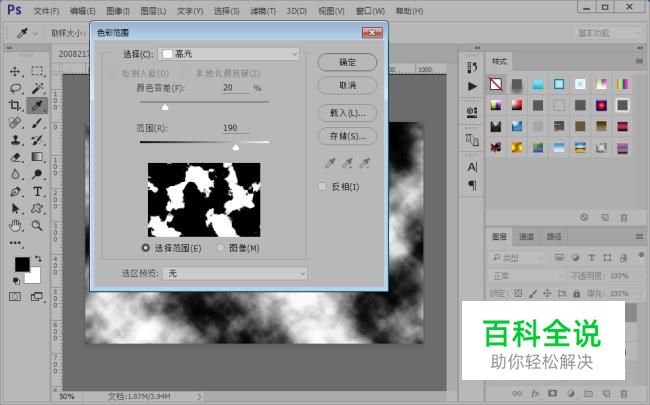Screen dimensions: 650x405
Task: Select the Rectangular Marquee tool
Action: point(37,71)
